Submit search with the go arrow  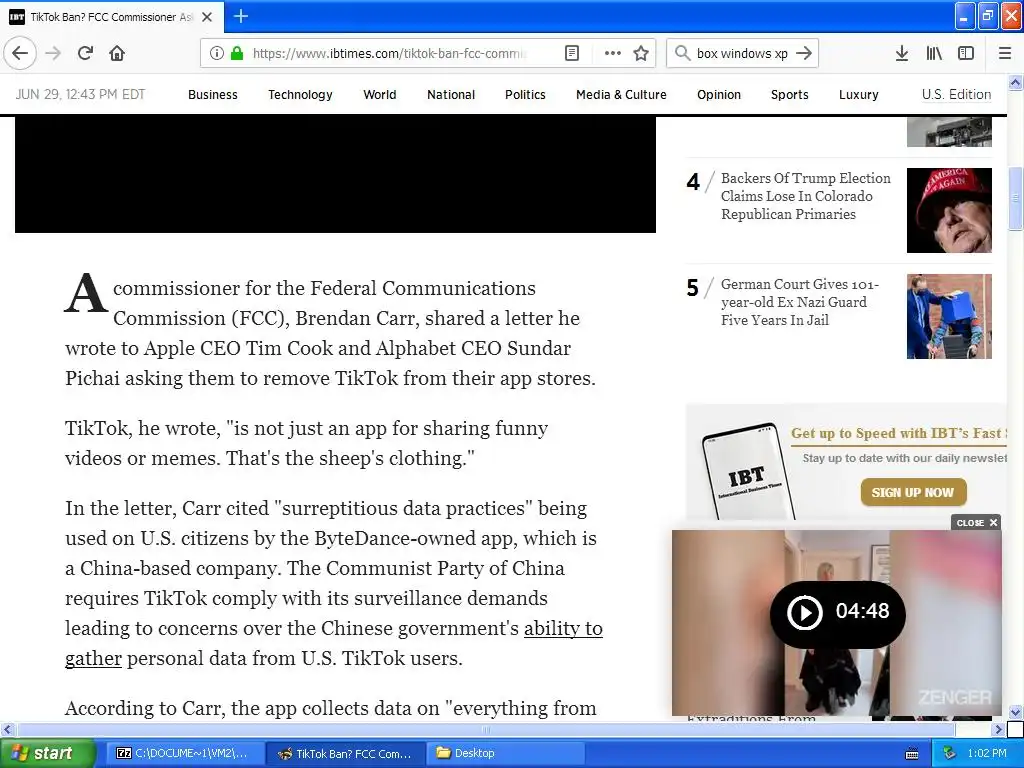coord(804,53)
